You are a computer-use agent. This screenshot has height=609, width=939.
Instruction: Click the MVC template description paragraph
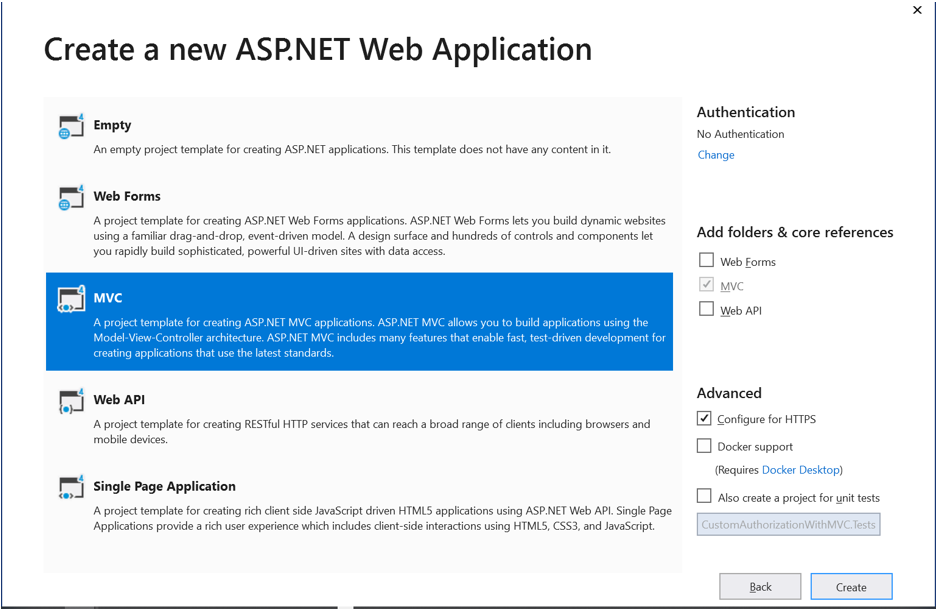click(380, 338)
